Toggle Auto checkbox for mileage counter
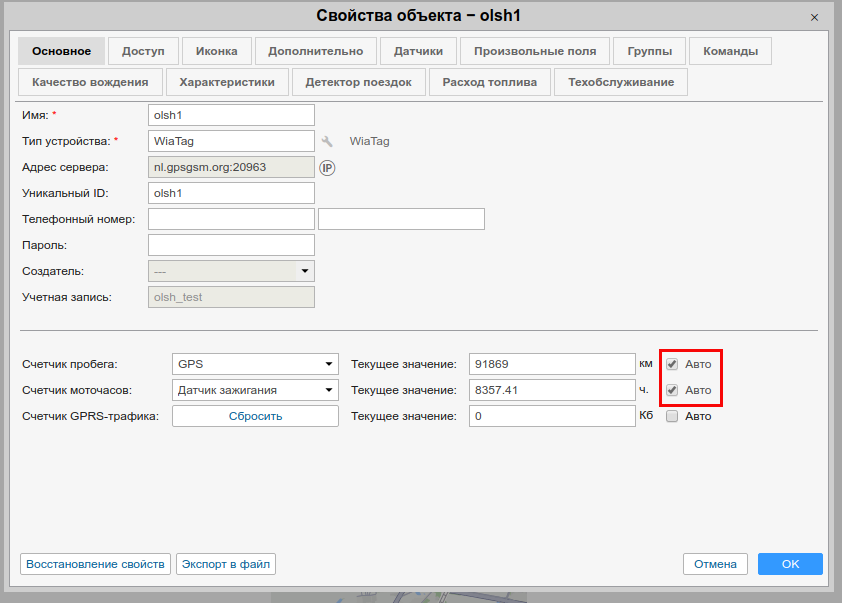This screenshot has width=842, height=603. (x=673, y=364)
